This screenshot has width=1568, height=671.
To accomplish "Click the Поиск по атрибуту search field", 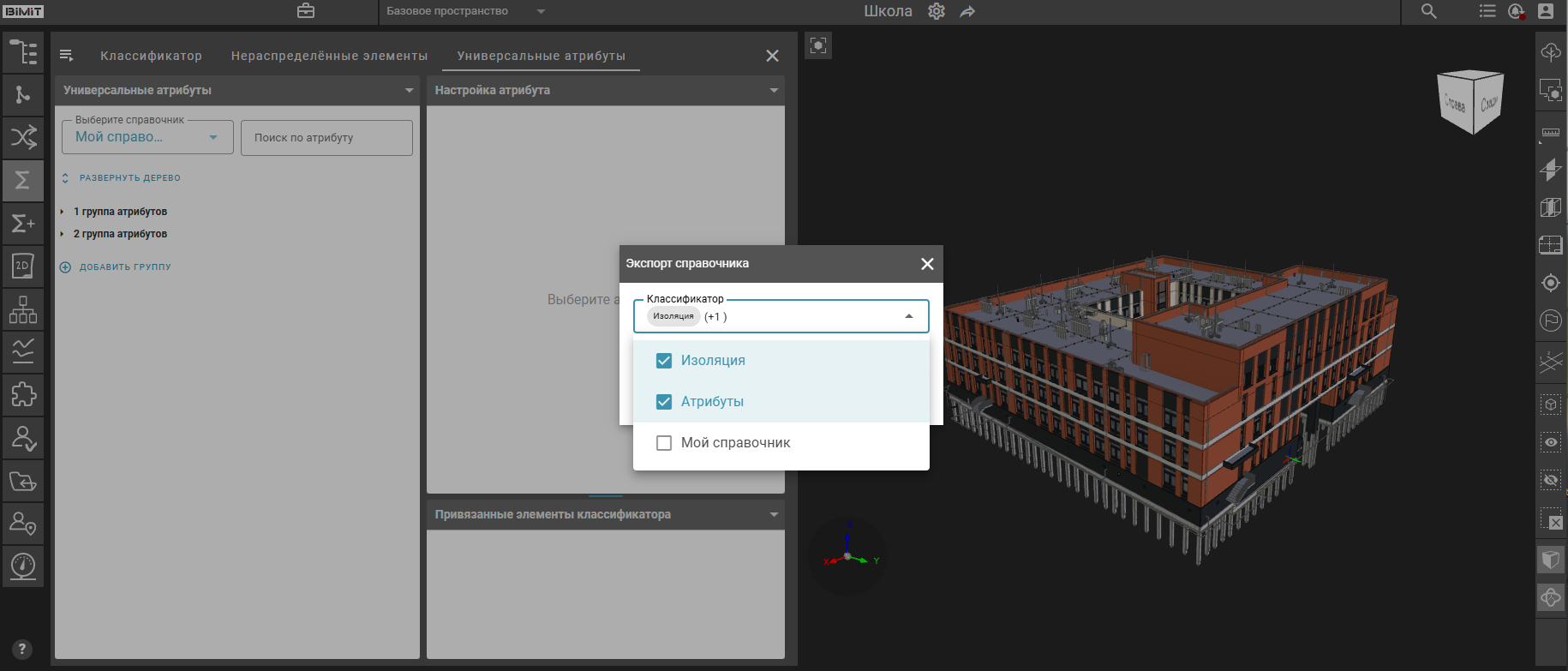I will (x=326, y=138).
